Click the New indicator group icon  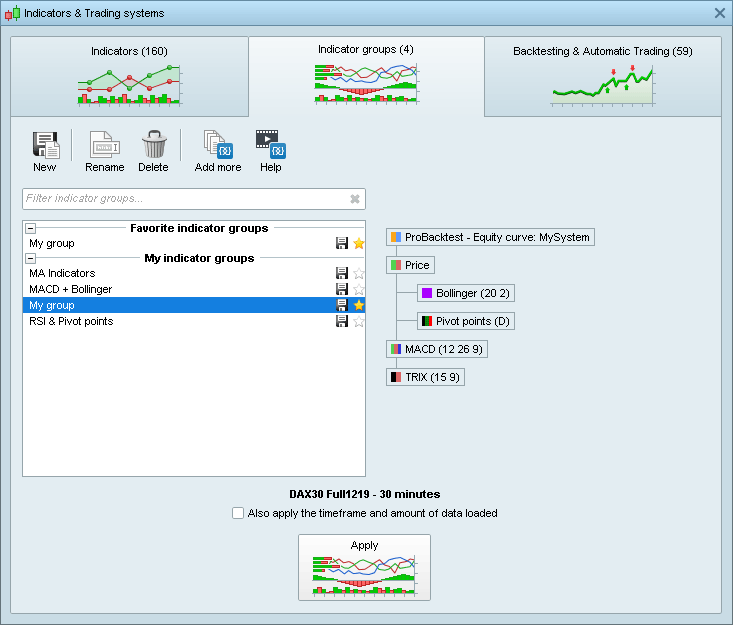coord(45,146)
